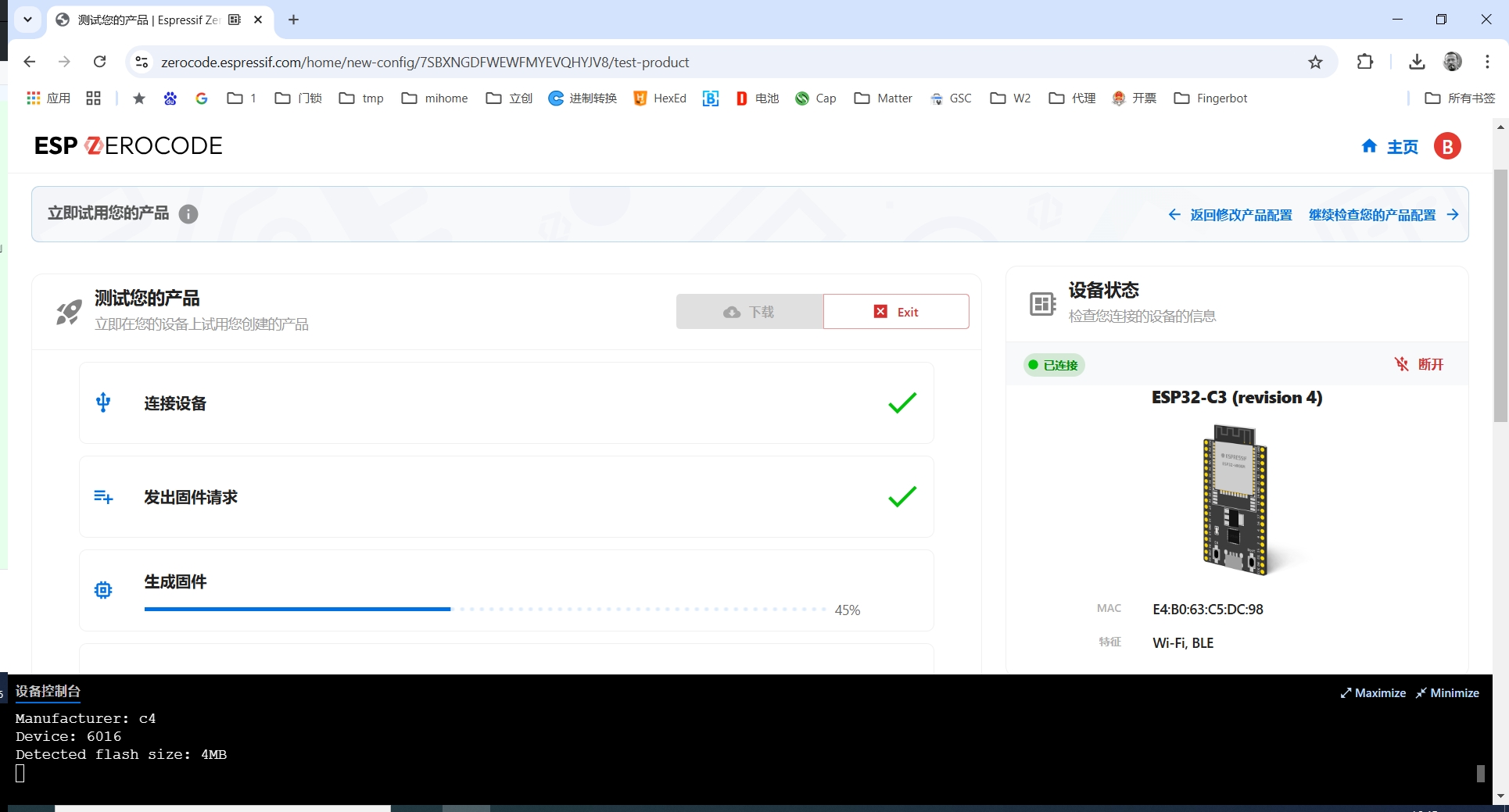Open the browser extensions puzzle icon

(1365, 62)
